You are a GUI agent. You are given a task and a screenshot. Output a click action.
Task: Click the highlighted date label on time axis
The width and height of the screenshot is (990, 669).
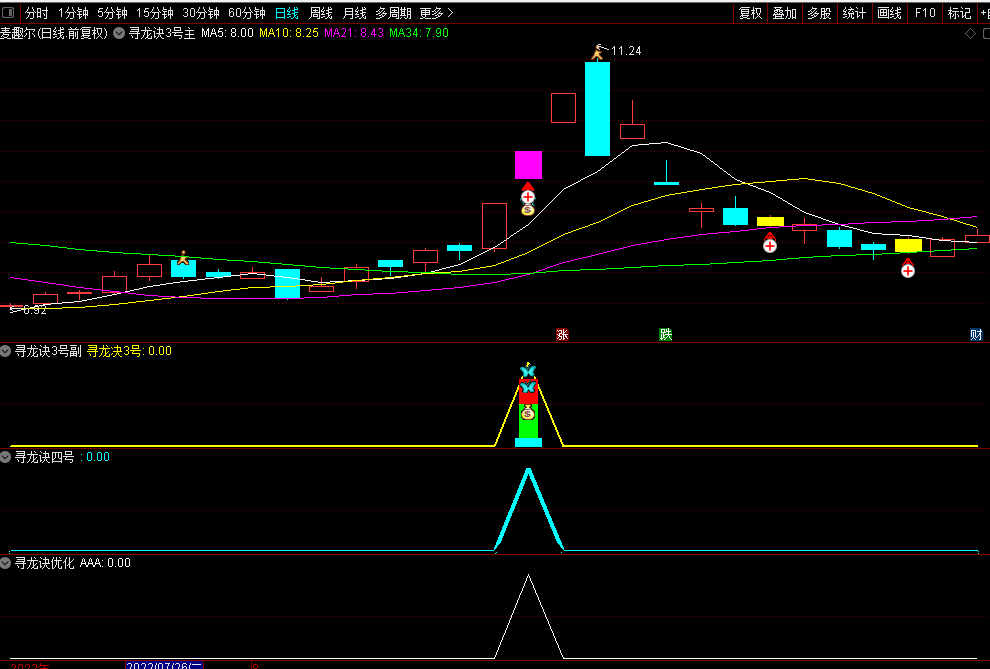[165, 665]
